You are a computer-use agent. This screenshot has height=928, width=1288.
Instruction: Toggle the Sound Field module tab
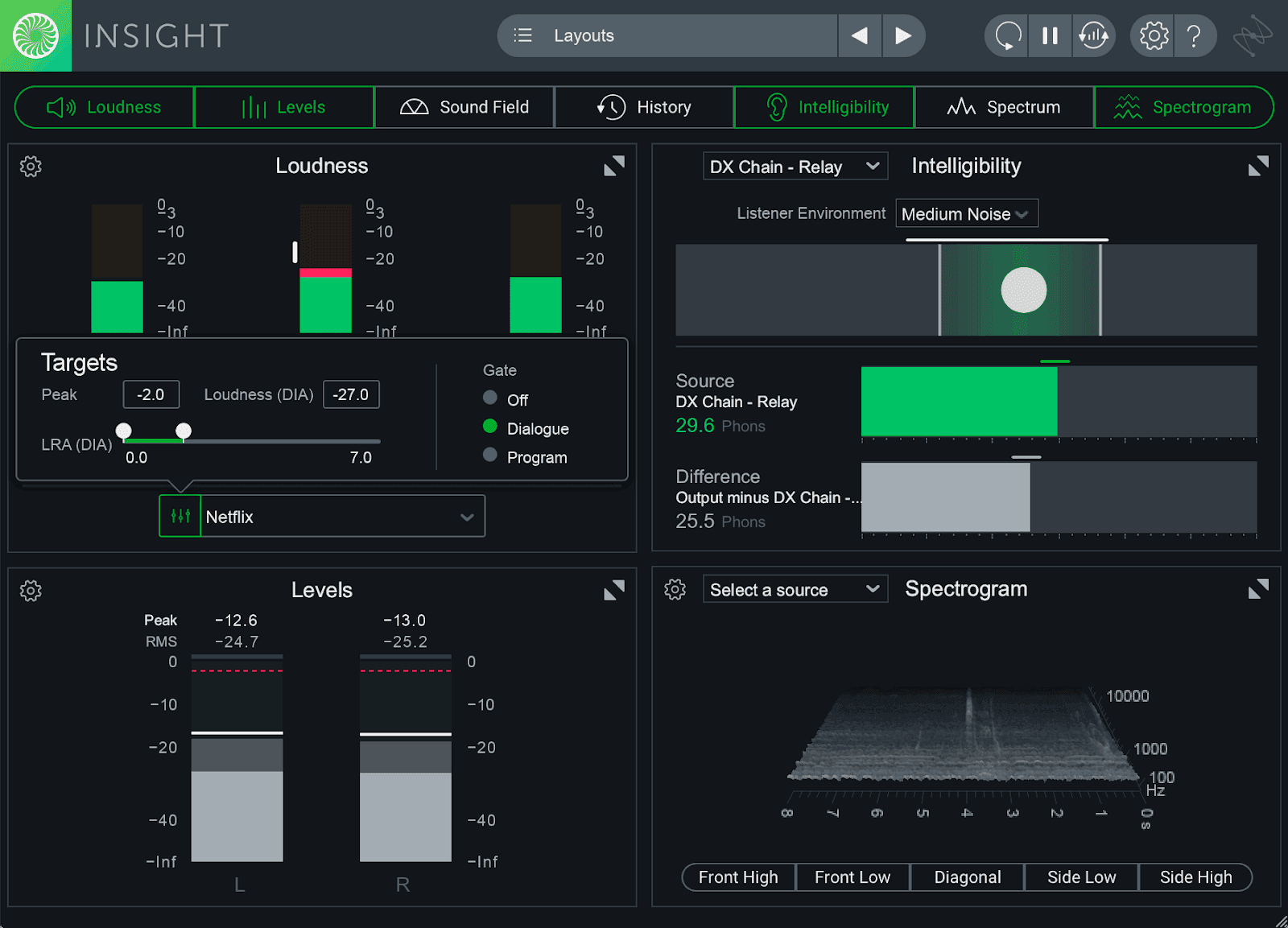(464, 107)
